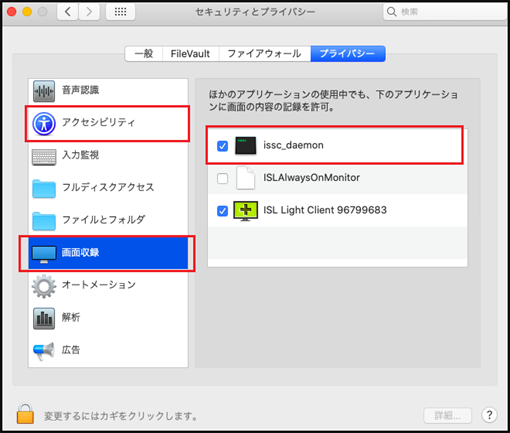Uncheck ISL Light Client 96799683 checkbox

(222, 211)
